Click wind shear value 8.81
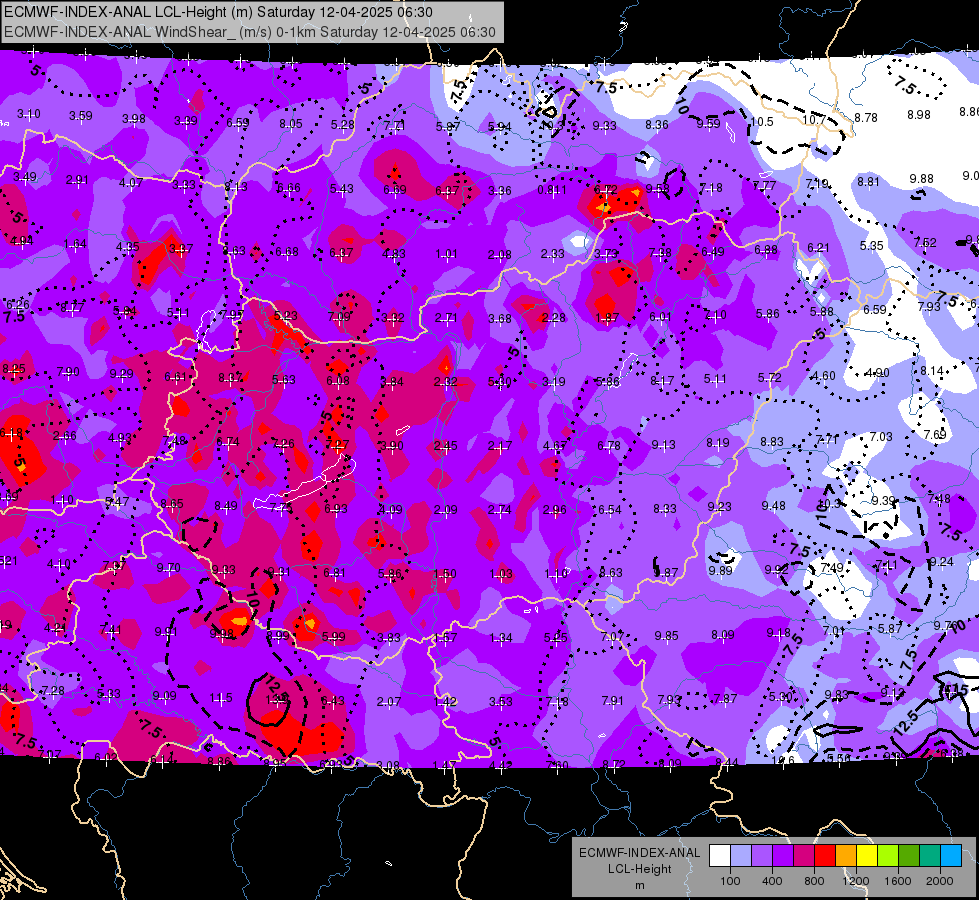The width and height of the screenshot is (979, 900). 868,181
